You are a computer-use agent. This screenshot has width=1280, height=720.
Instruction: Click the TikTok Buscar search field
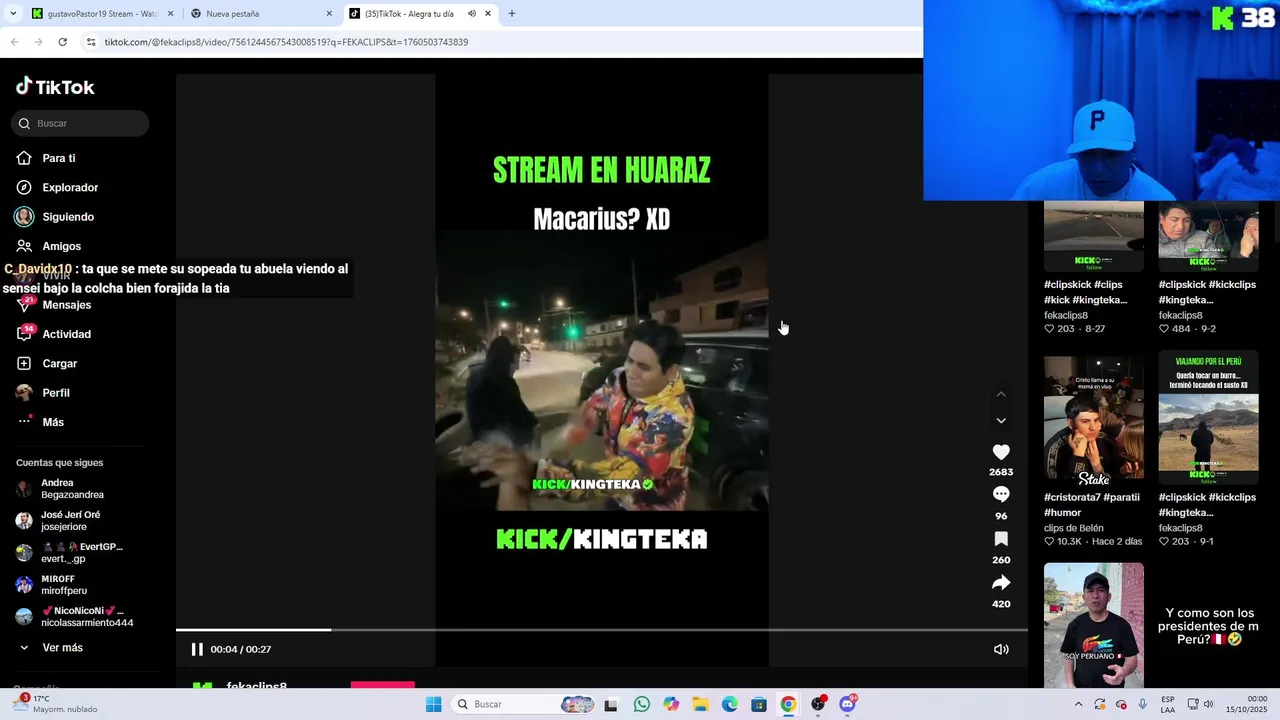(80, 123)
